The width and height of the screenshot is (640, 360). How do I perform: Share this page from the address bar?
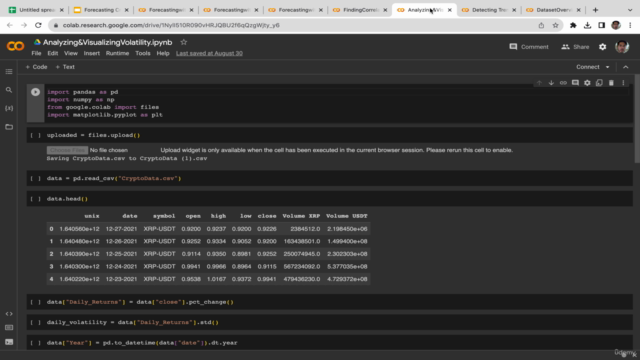coord(541,25)
